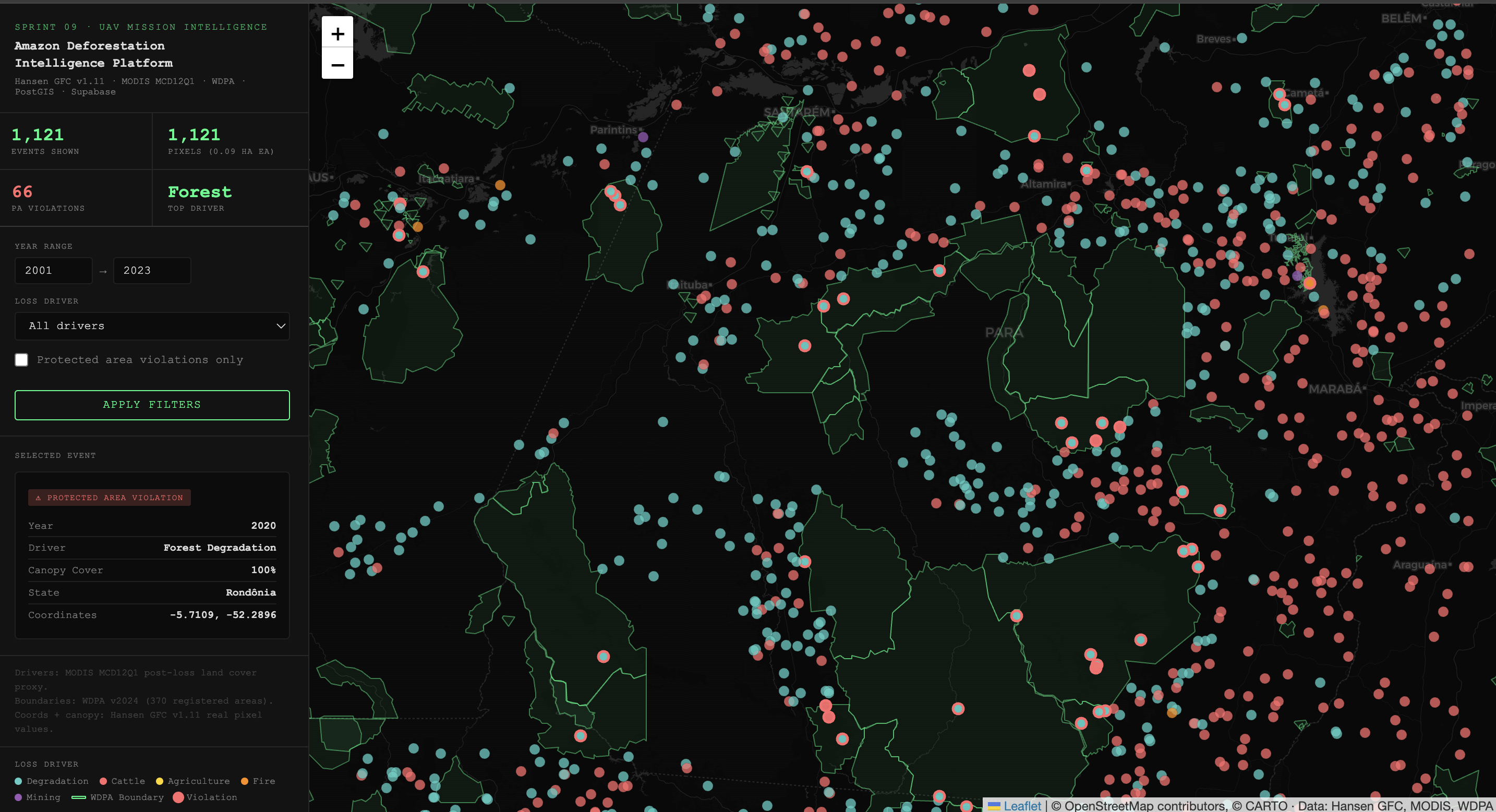This screenshot has height=812, width=1496.
Task: Click the Amazon Deforestation Intelligence Platform title
Action: coord(93,54)
